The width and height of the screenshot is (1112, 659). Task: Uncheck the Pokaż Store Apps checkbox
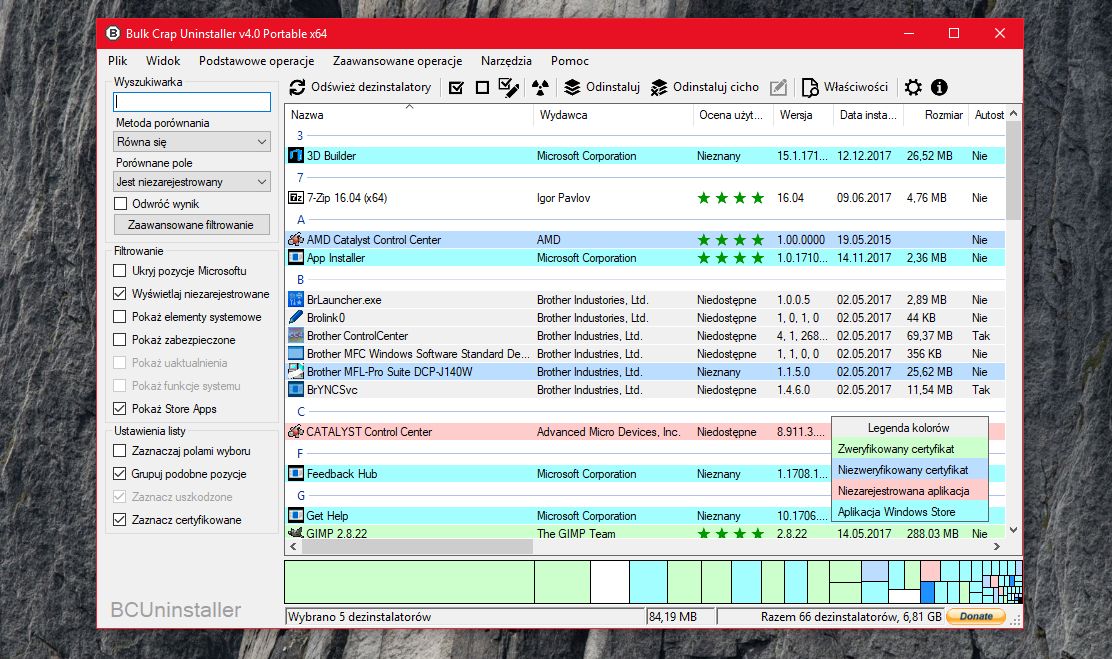(x=121, y=409)
